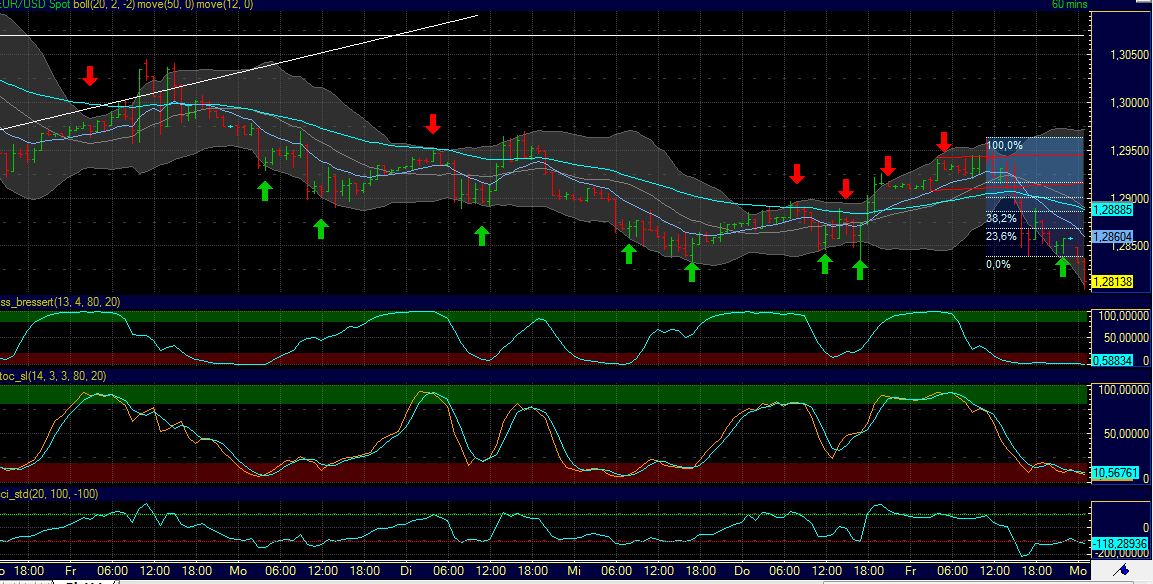1153x584 pixels.
Task: Click the red arrow above the rightmost swing high
Action: (x=944, y=143)
